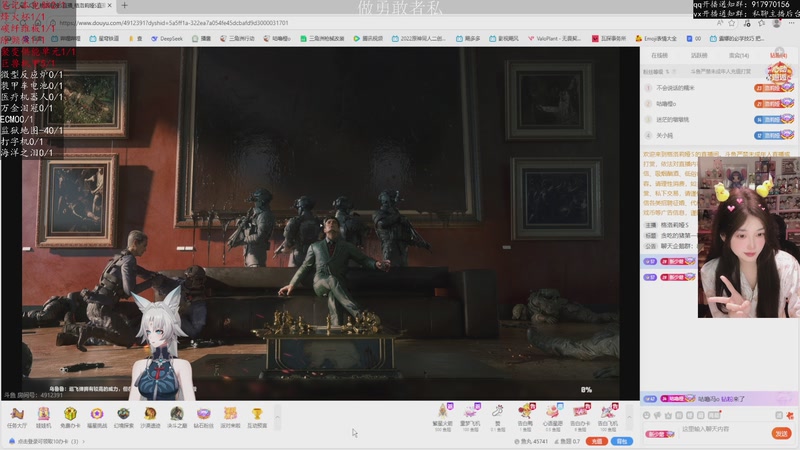The width and height of the screenshot is (800, 450).
Task: Open the 任务大厅 task hall icon
Action: click(x=16, y=417)
